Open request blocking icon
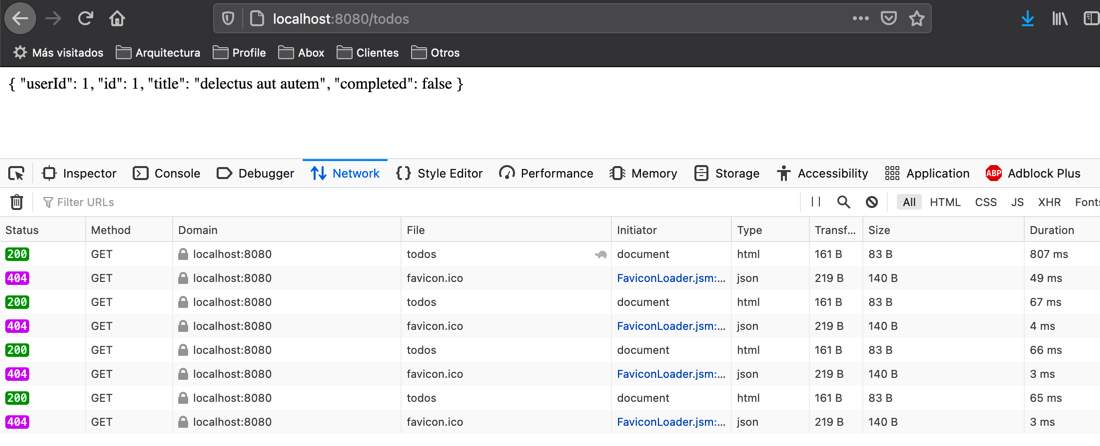This screenshot has height=446, width=1100. click(872, 202)
